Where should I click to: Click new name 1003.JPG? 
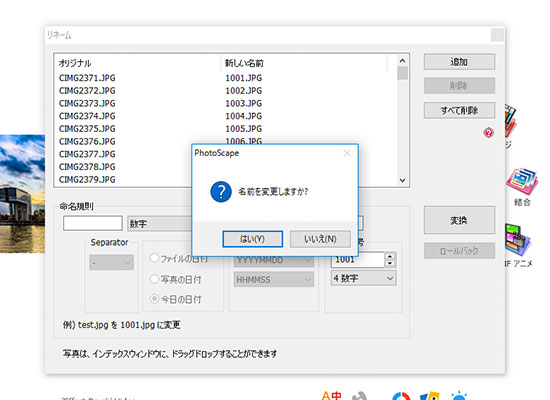[x=244, y=103]
